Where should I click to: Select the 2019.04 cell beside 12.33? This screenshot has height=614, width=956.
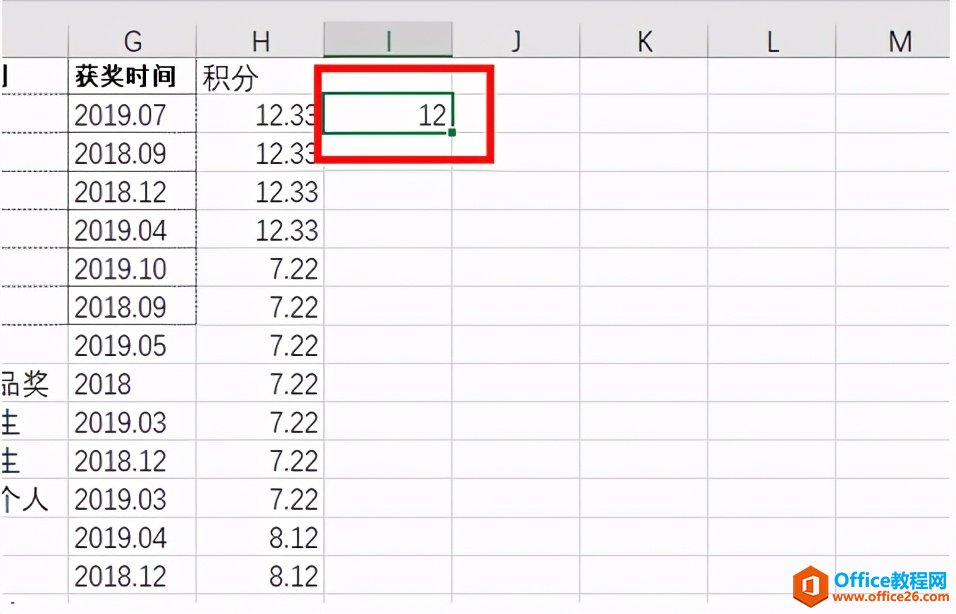[x=132, y=229]
